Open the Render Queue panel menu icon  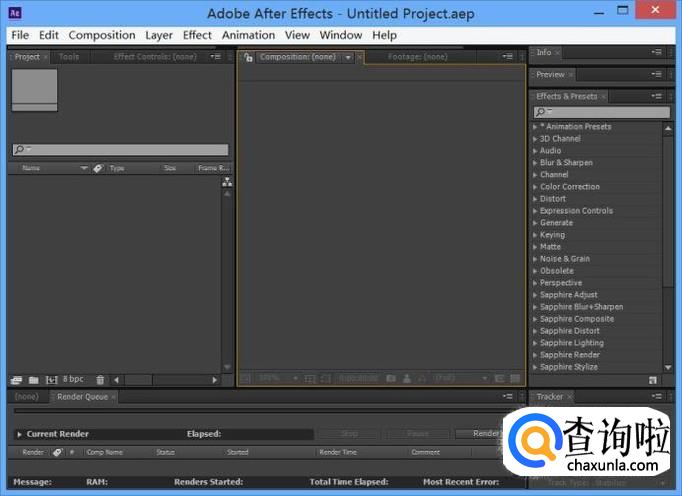507,396
